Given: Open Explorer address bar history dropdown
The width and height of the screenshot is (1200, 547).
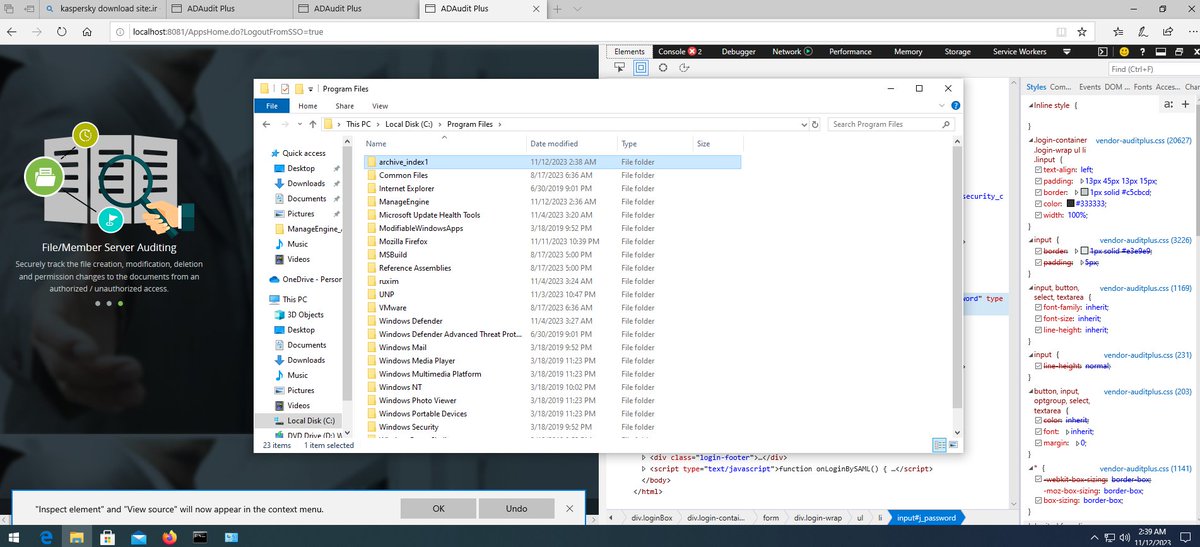Looking at the screenshot, I should click(802, 124).
